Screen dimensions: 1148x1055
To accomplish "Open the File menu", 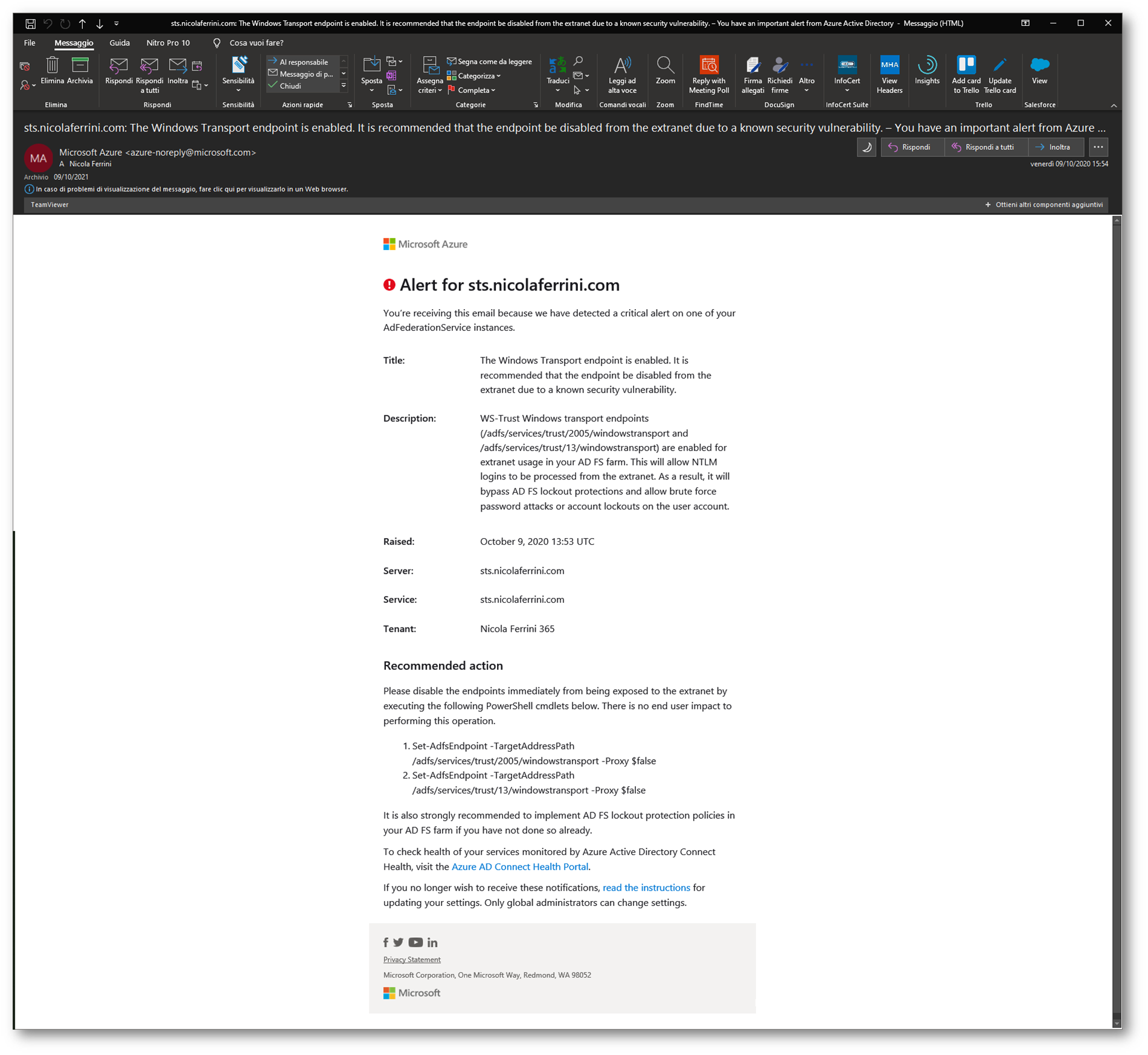I will (30, 43).
